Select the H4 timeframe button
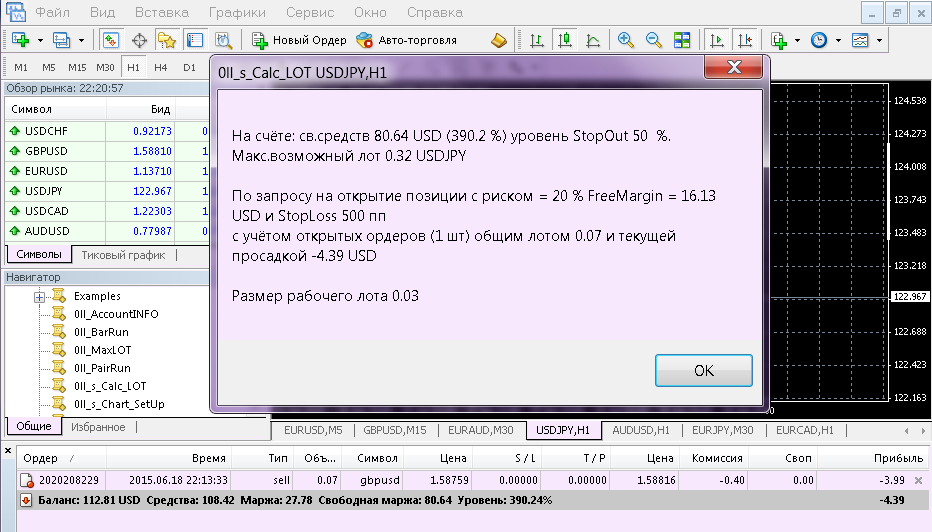Image resolution: width=932 pixels, height=532 pixels. (160, 68)
